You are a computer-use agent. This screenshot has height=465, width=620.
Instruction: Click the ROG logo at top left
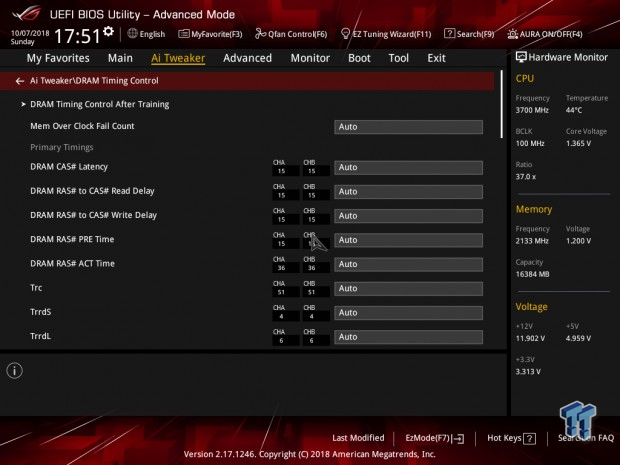(x=26, y=13)
